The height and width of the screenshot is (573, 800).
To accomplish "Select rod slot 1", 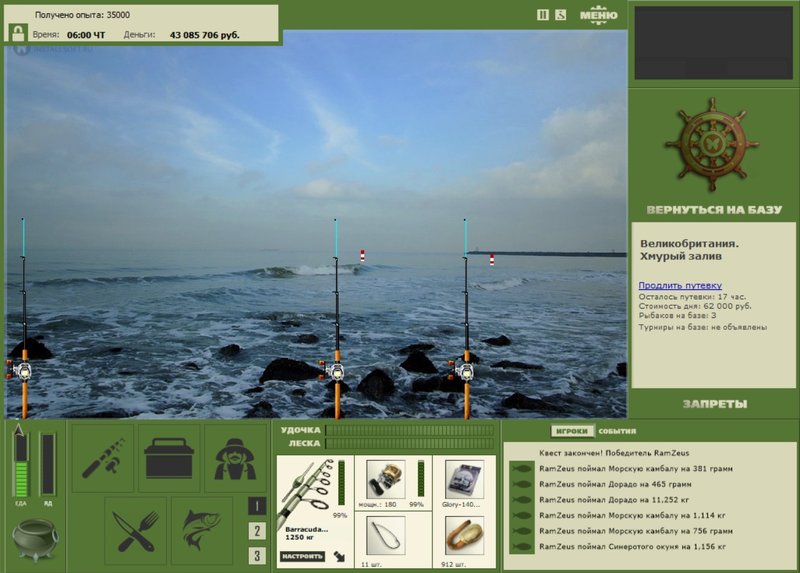I will point(257,506).
